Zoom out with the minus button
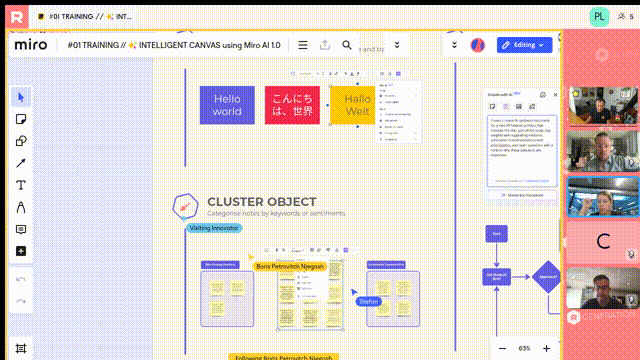This screenshot has width=640, height=360. (x=502, y=348)
